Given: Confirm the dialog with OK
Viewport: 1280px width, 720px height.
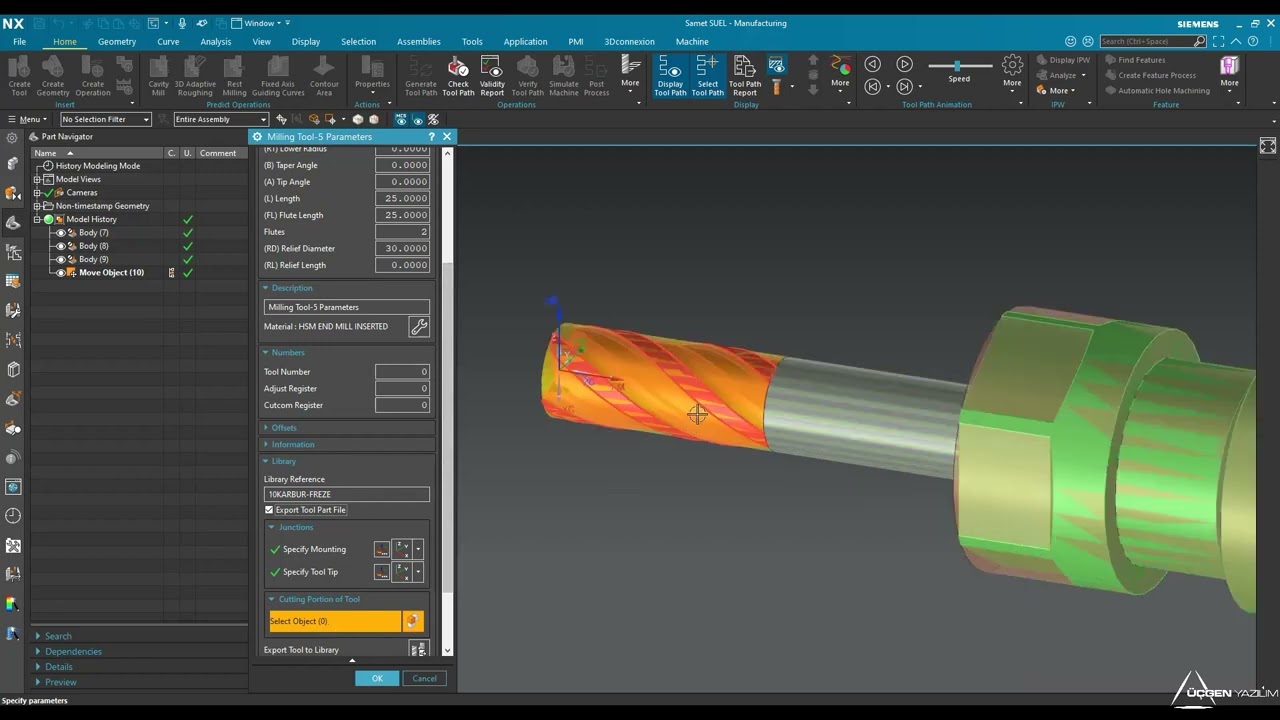Looking at the screenshot, I should [377, 679].
